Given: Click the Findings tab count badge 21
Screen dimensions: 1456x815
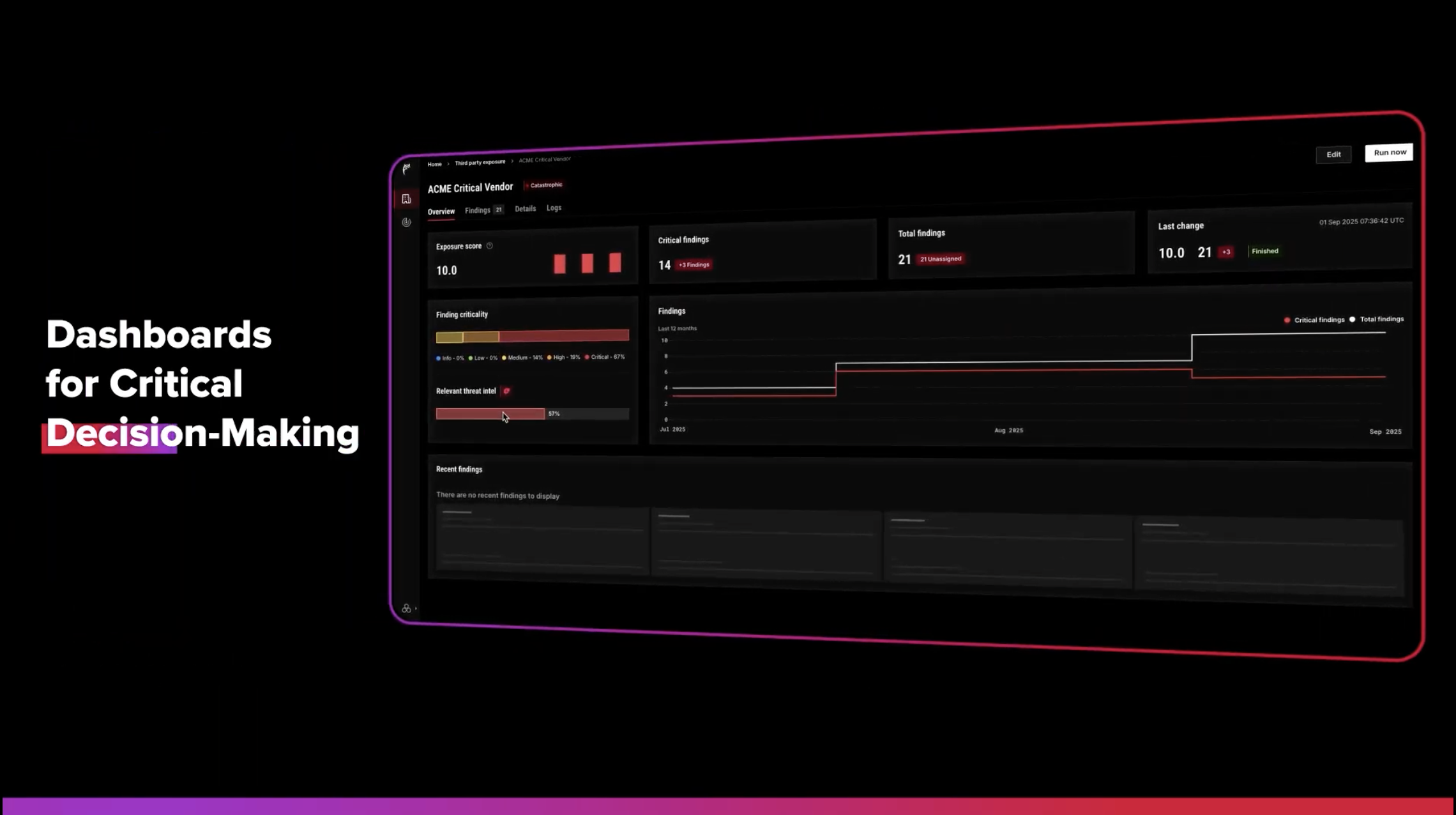Looking at the screenshot, I should (x=499, y=209).
